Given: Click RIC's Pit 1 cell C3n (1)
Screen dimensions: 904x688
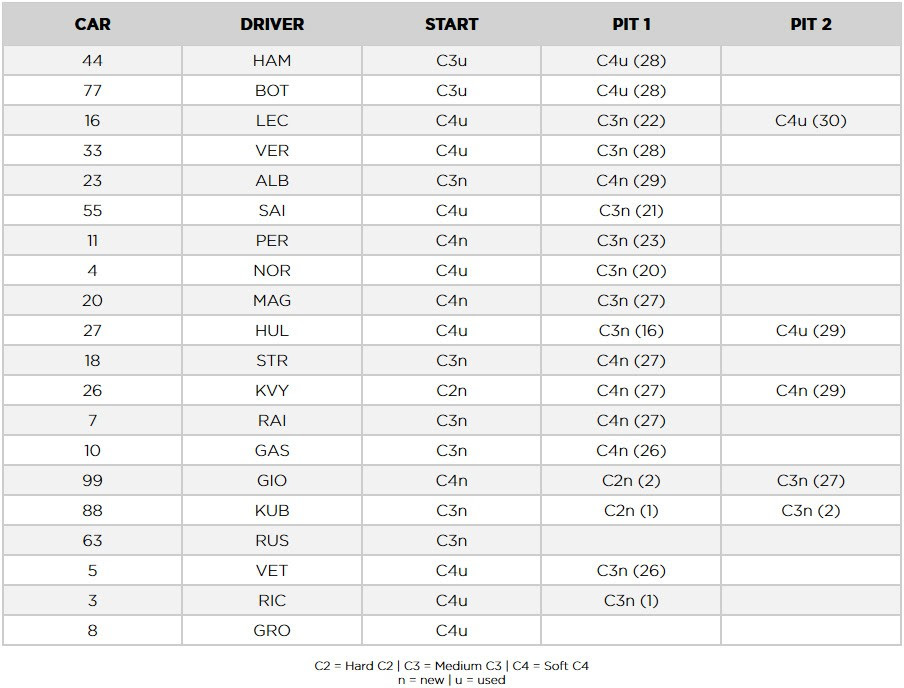Looking at the screenshot, I should (631, 600).
